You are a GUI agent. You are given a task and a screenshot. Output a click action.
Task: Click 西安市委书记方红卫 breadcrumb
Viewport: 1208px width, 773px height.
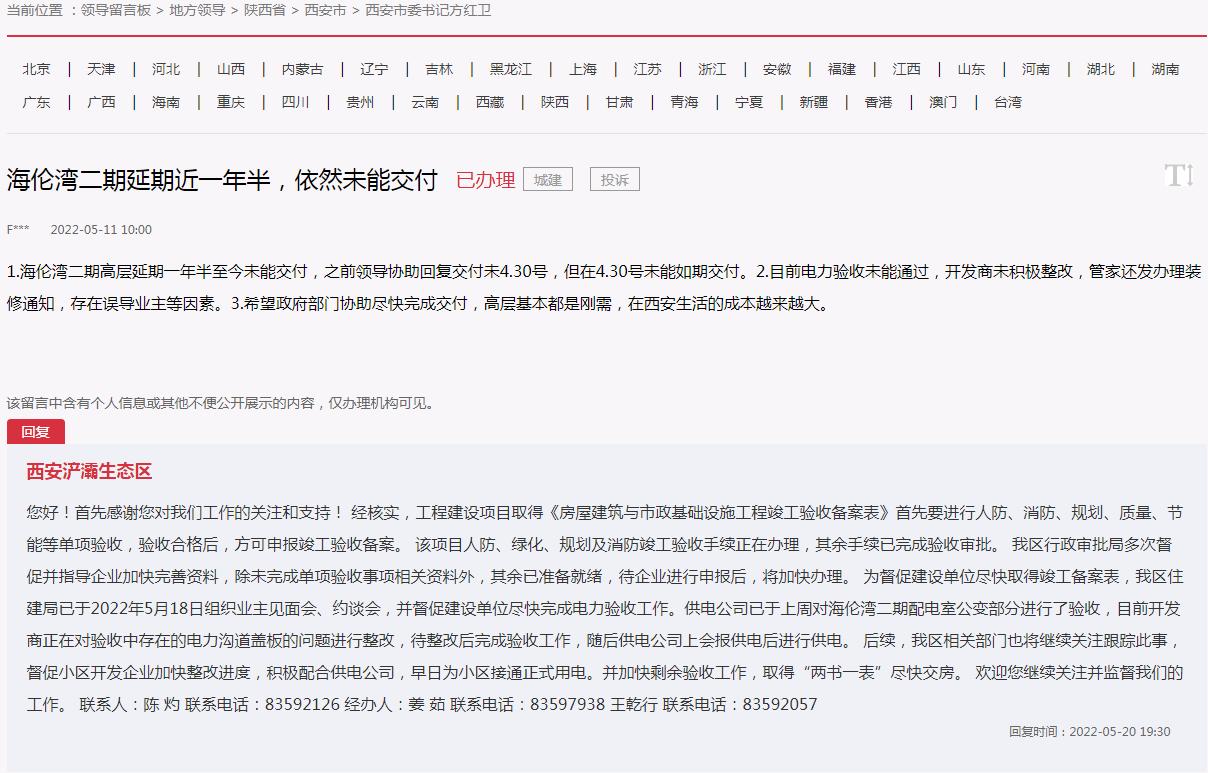[x=428, y=10]
